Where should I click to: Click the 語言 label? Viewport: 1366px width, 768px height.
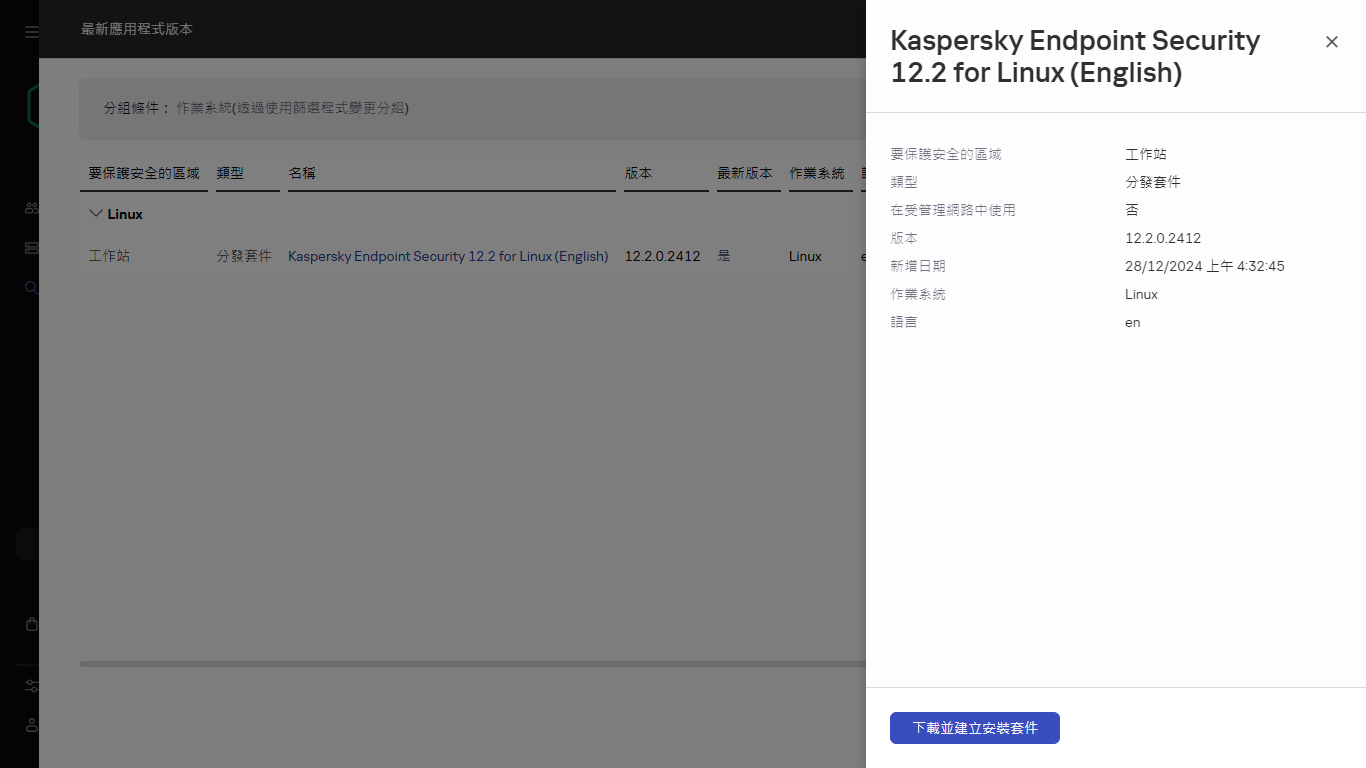[904, 322]
